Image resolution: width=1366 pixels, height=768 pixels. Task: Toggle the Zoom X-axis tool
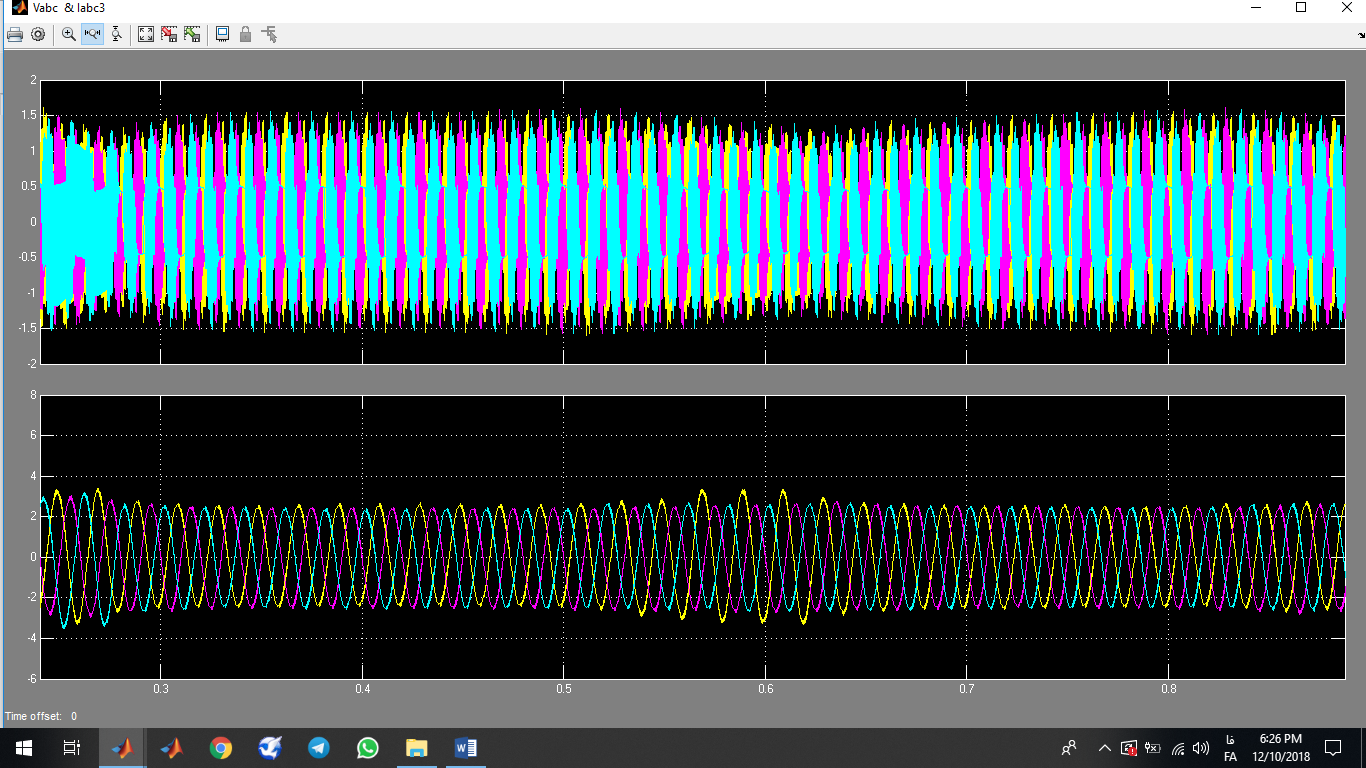coord(93,34)
